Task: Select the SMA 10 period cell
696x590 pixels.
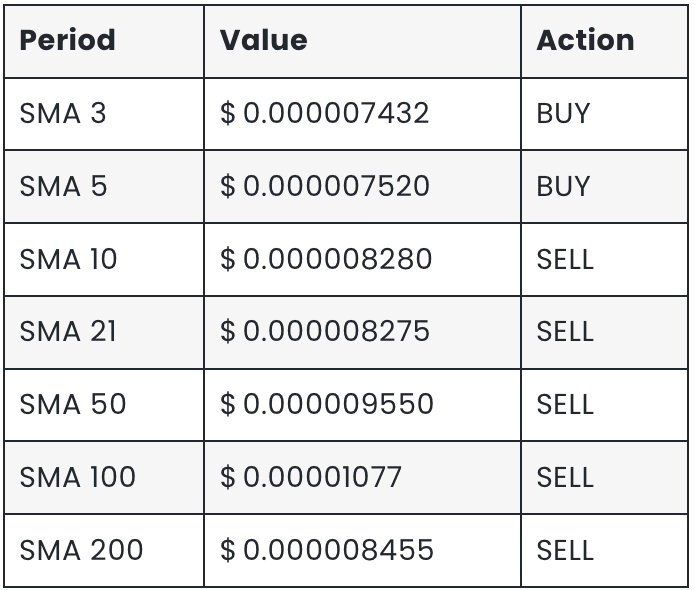Action: [x=68, y=259]
